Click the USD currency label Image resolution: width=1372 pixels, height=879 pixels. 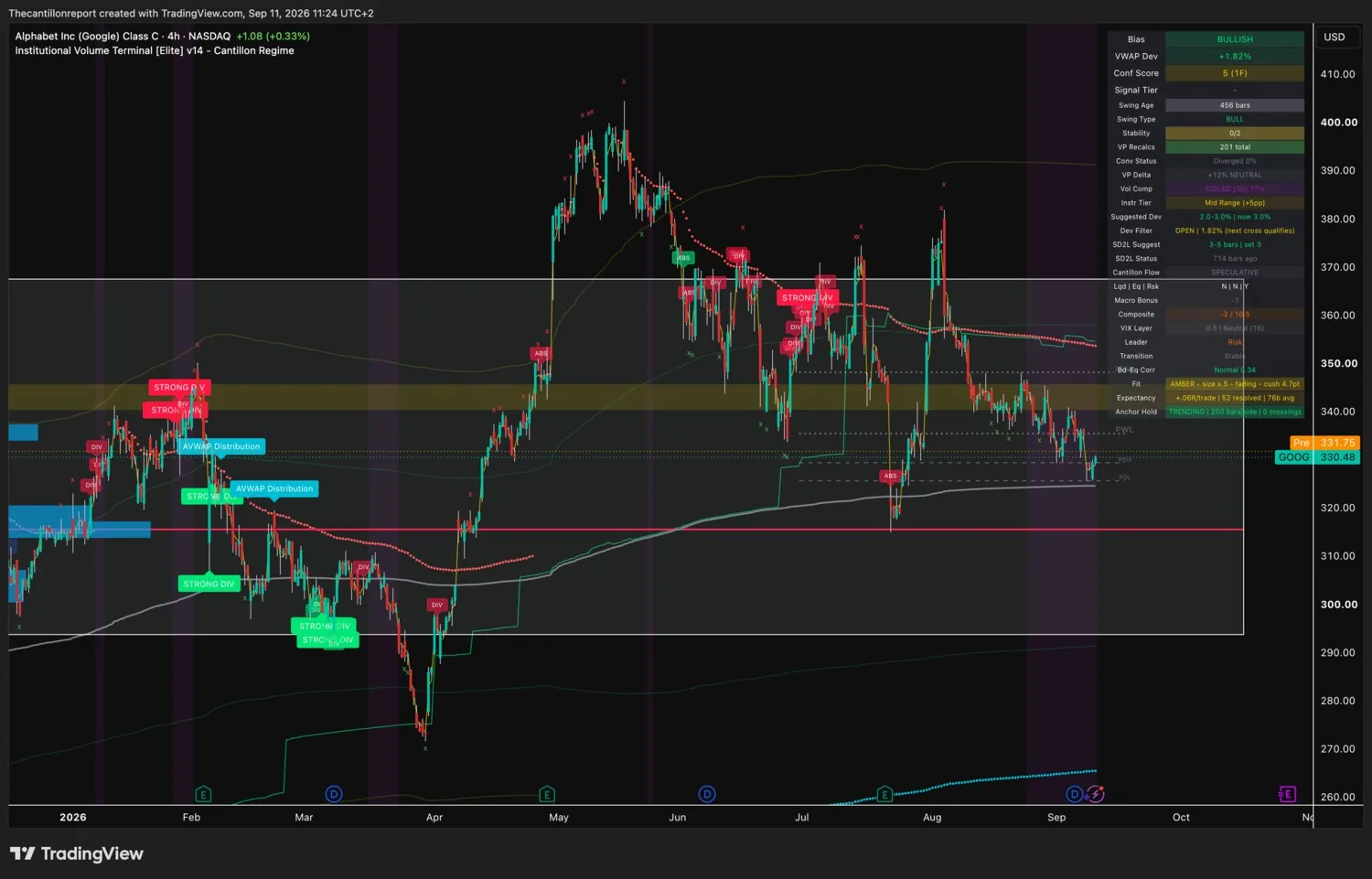tap(1334, 38)
